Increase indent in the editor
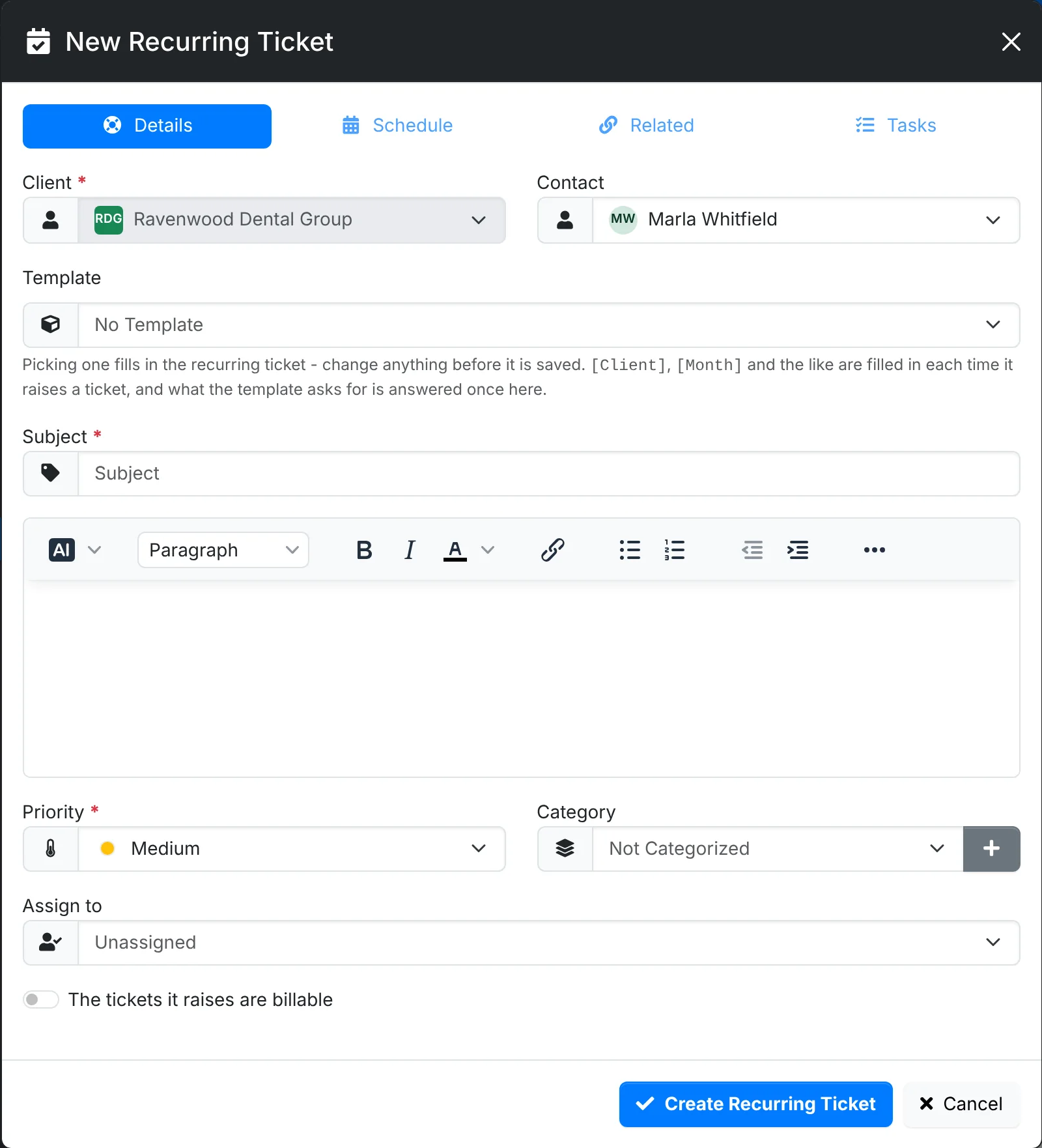Image resolution: width=1042 pixels, height=1148 pixels. (798, 550)
